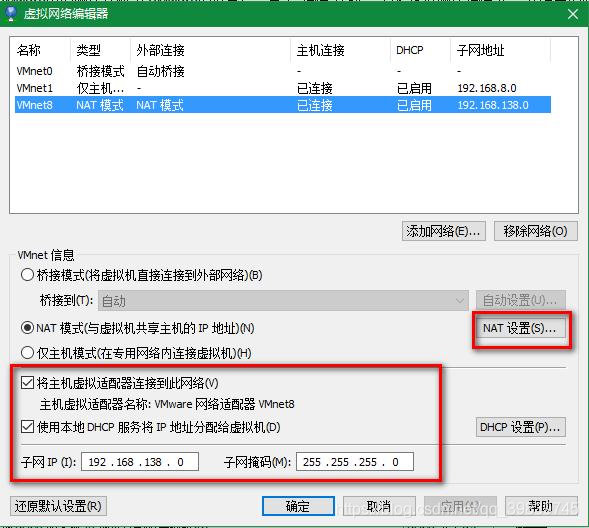The image size is (589, 528).
Task: Open the 桥接到 dropdown showing 自动
Action: [283, 300]
